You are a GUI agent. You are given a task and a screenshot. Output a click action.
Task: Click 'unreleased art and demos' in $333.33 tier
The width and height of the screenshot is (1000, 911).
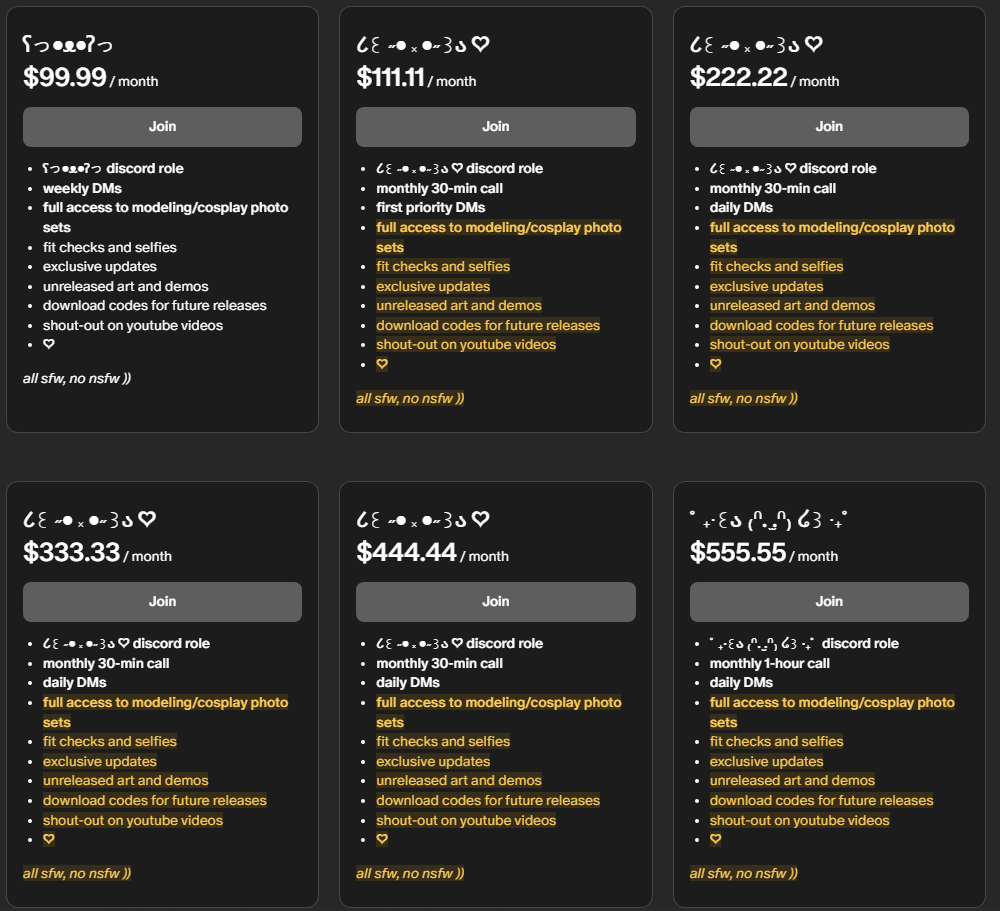pyautogui.click(x=126, y=781)
